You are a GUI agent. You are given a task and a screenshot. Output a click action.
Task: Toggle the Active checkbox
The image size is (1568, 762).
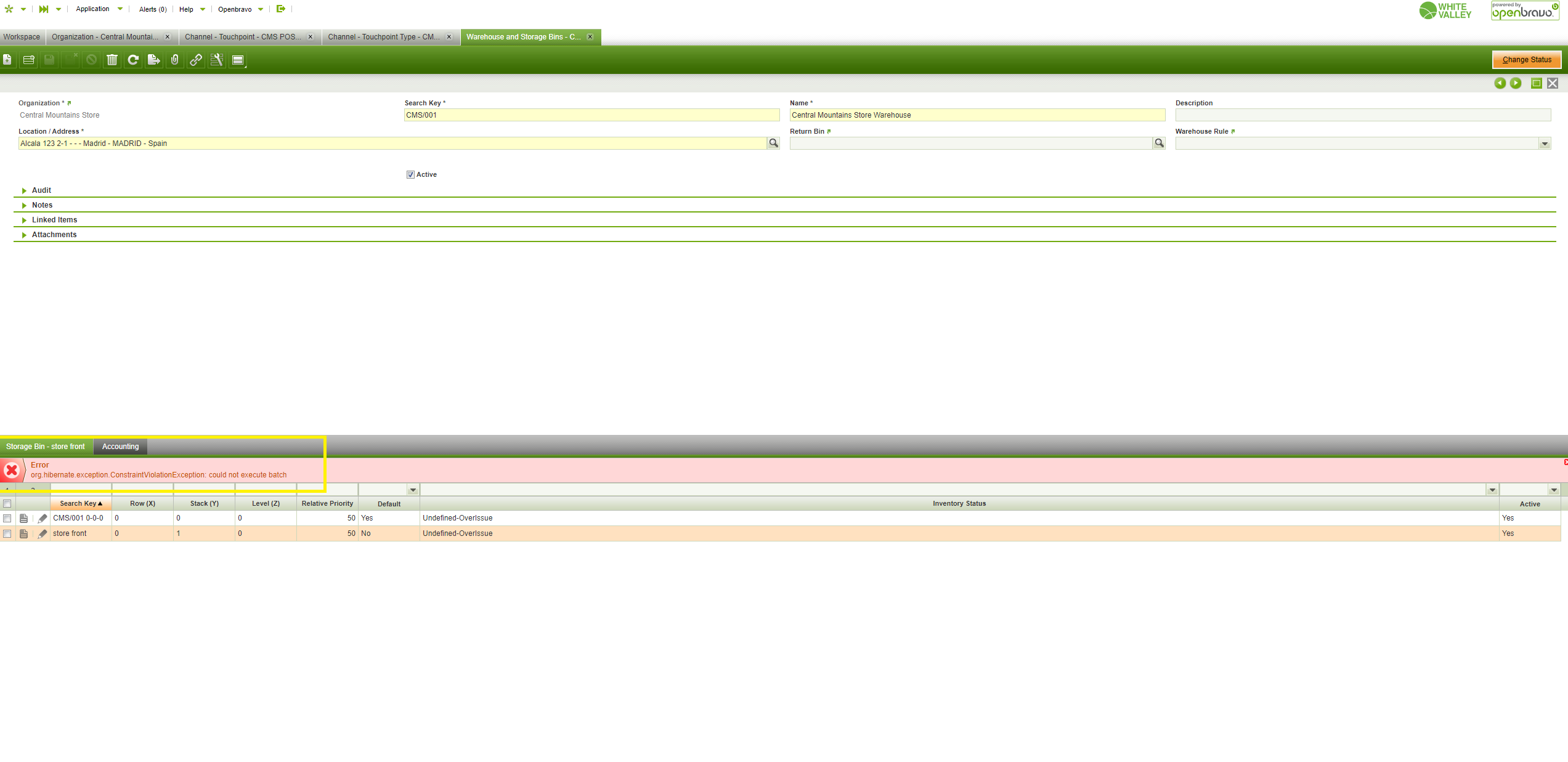tap(410, 174)
